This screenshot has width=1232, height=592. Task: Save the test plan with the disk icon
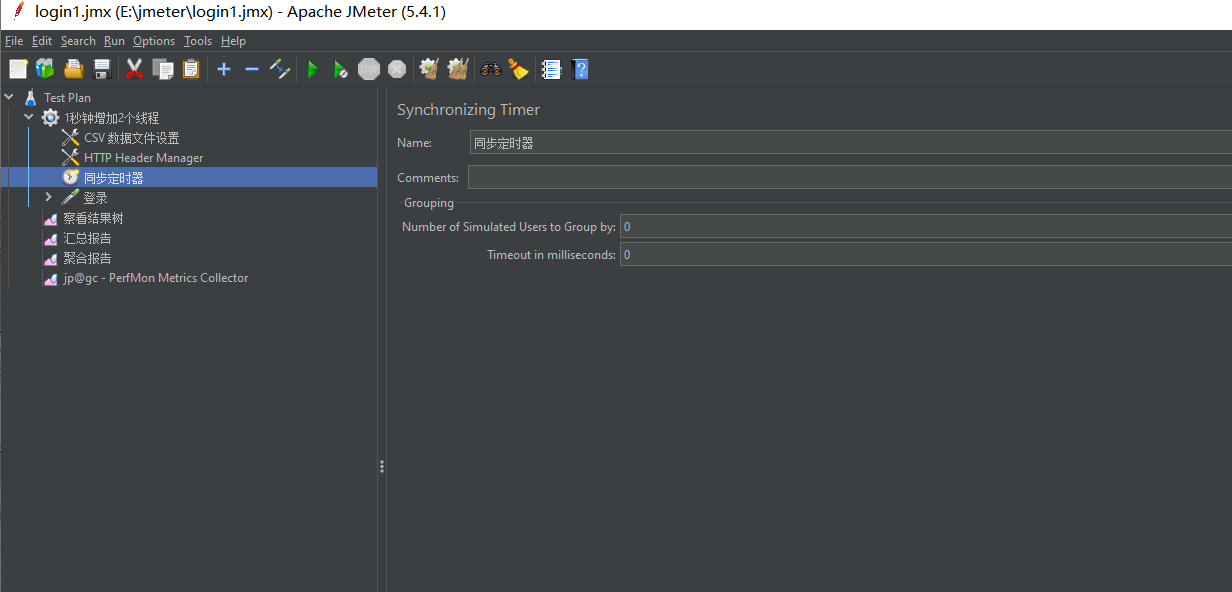(101, 69)
